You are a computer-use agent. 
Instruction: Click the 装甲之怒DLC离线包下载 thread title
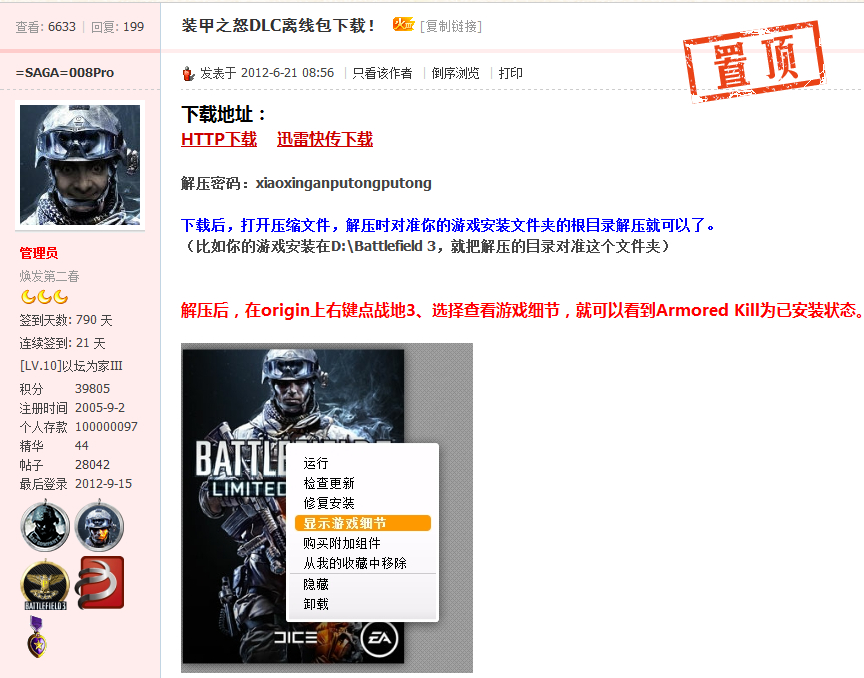point(278,25)
